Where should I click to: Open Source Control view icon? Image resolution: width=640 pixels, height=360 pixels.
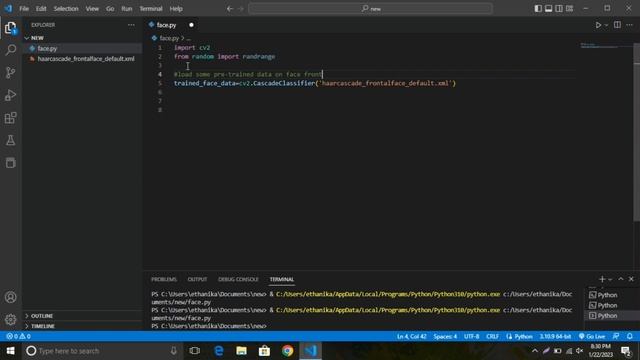[x=11, y=72]
